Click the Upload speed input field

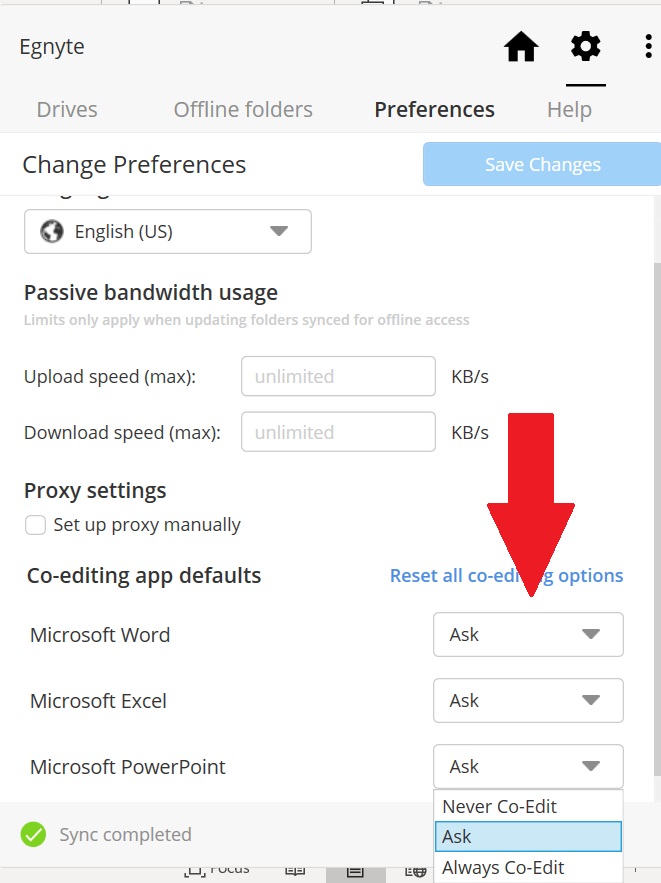pyautogui.click(x=338, y=377)
